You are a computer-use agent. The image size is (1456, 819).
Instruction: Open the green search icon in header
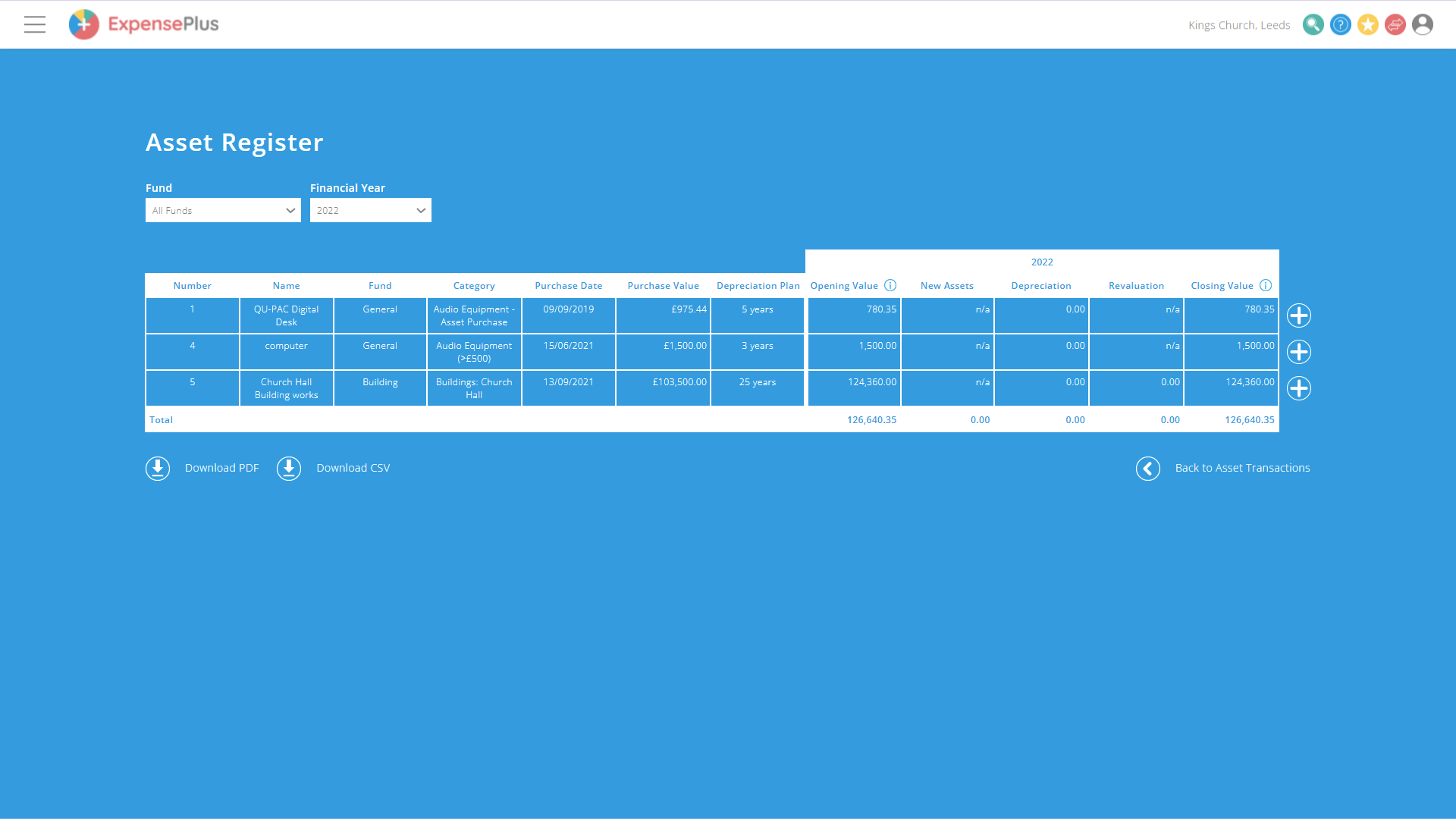coord(1313,24)
